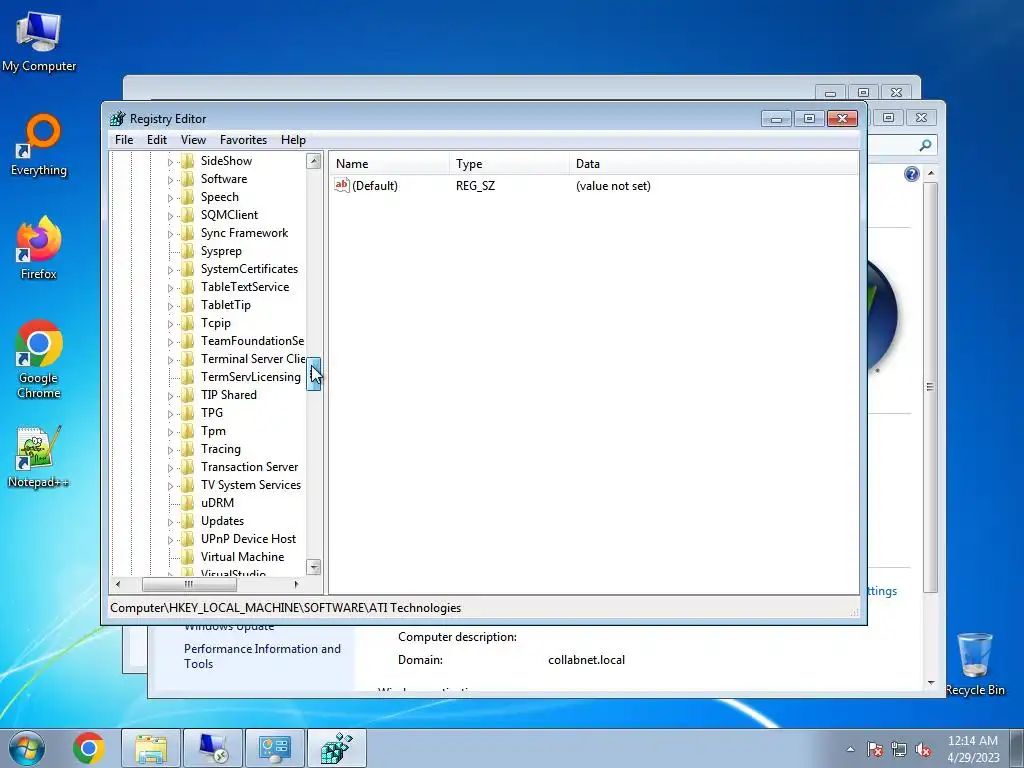Click the registry path in status bar
The width and height of the screenshot is (1024, 768).
click(285, 608)
